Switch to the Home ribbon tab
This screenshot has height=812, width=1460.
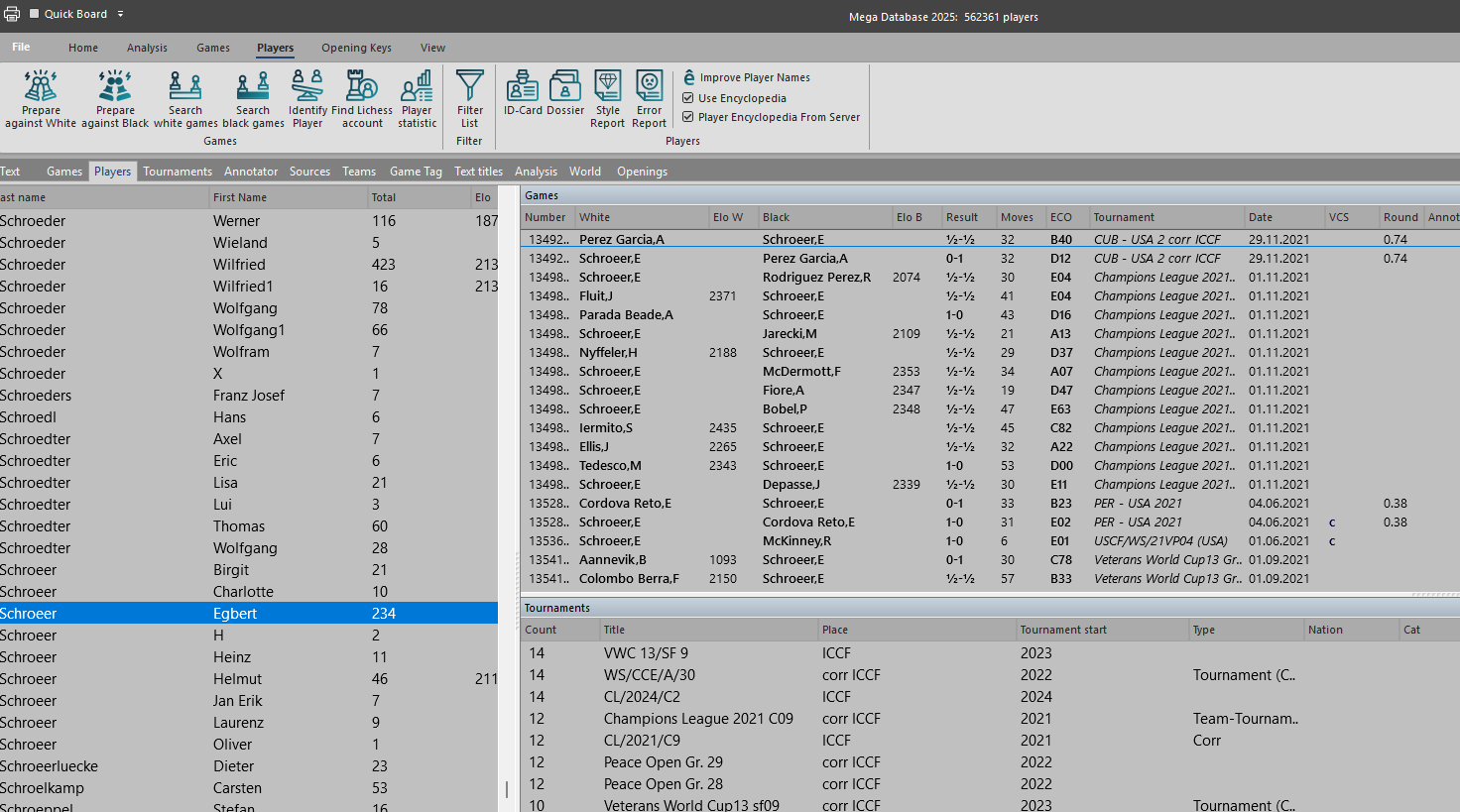point(83,48)
